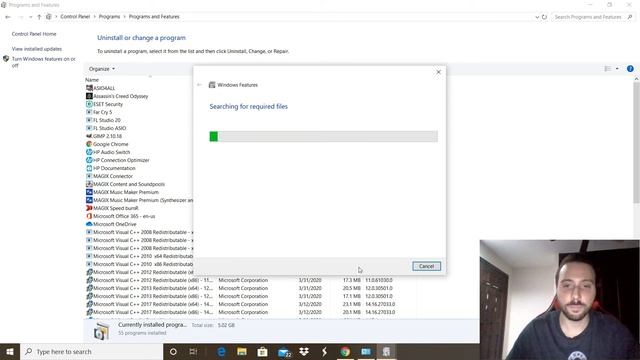640x360 pixels.
Task: Select Google Chrome program entry
Action: pyautogui.click(x=110, y=144)
